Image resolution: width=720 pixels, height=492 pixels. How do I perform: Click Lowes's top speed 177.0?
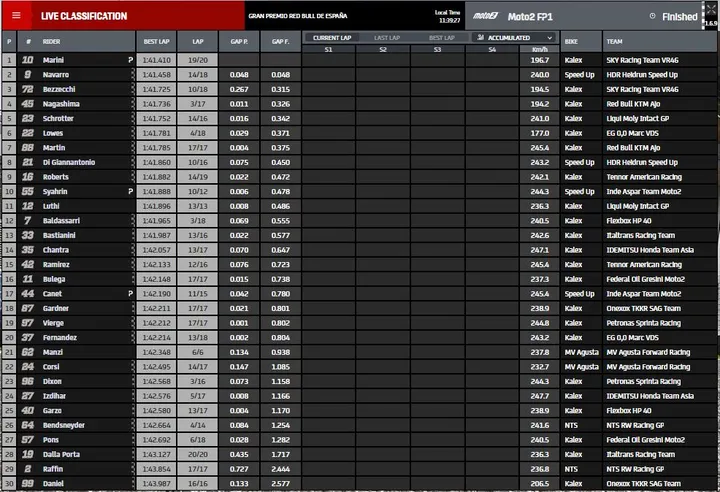pyautogui.click(x=540, y=133)
